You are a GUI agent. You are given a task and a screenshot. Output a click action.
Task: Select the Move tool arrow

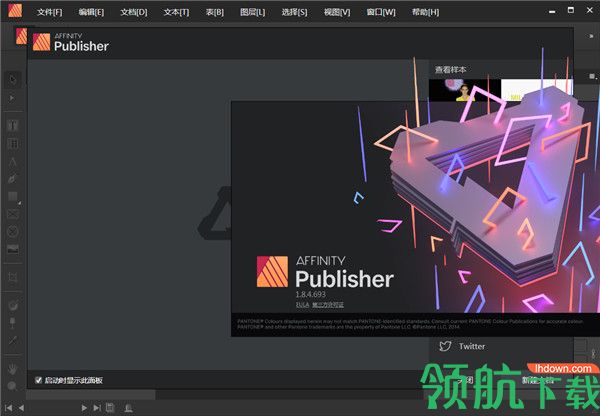click(13, 79)
